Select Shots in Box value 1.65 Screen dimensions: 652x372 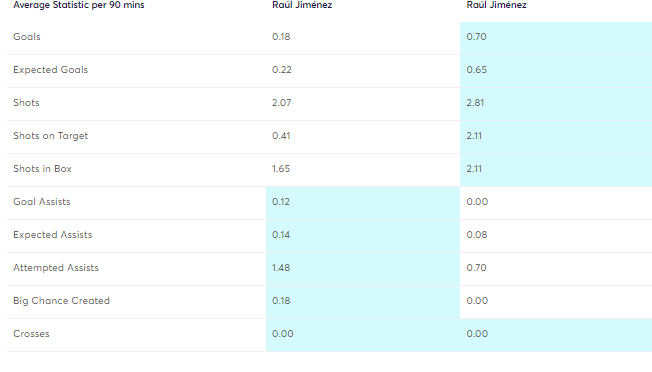tap(281, 169)
